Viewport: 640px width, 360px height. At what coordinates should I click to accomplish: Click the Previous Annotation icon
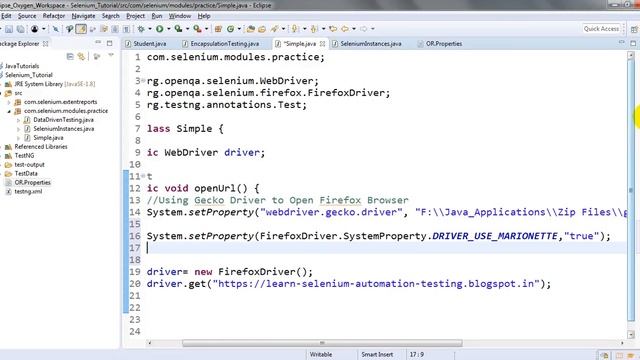coord(314,29)
